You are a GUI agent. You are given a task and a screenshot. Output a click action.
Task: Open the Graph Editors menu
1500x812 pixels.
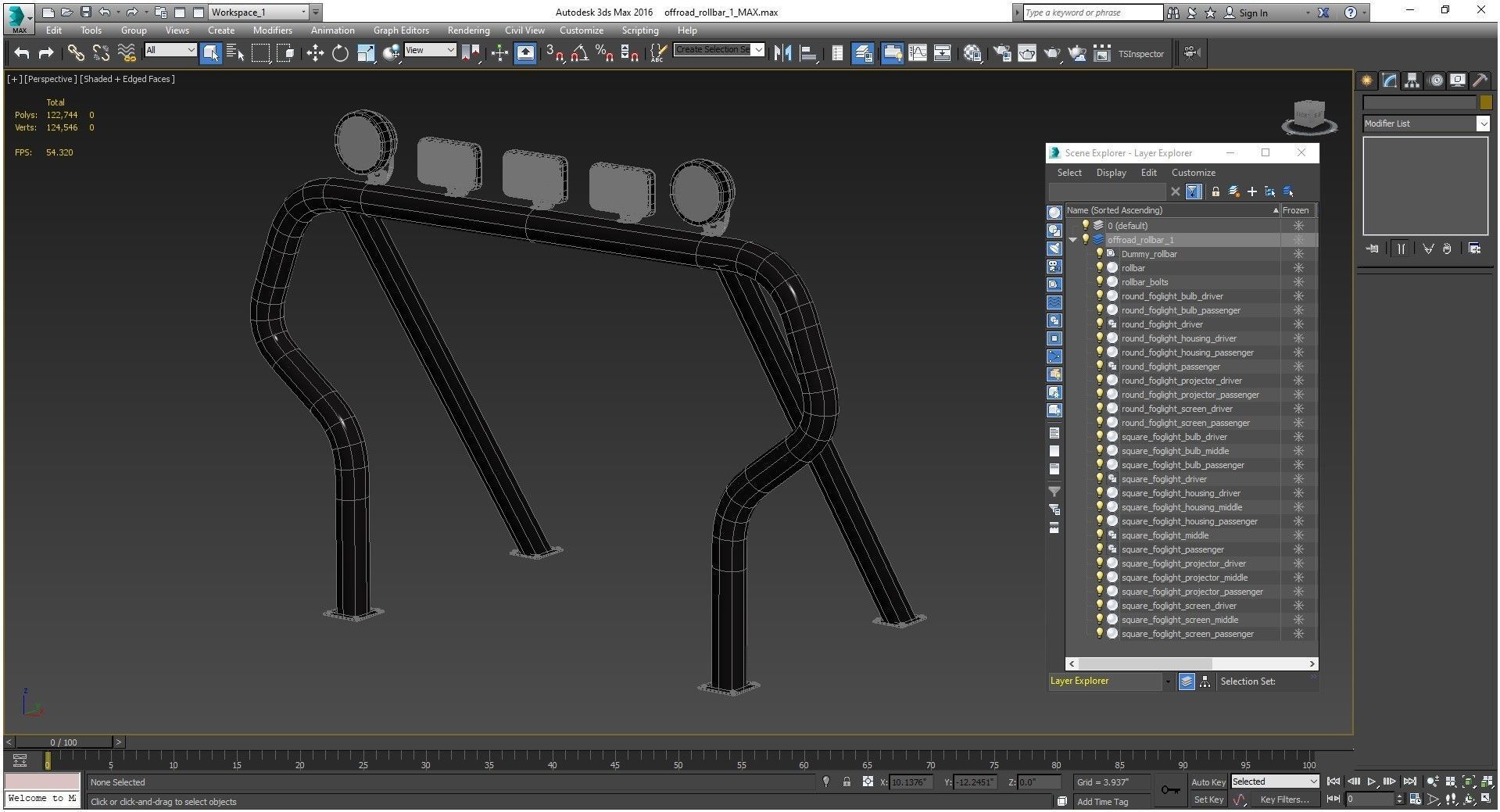tap(401, 30)
